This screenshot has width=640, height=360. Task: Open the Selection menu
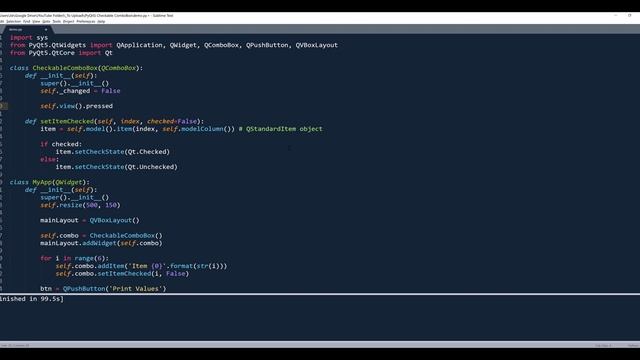[x=13, y=21]
